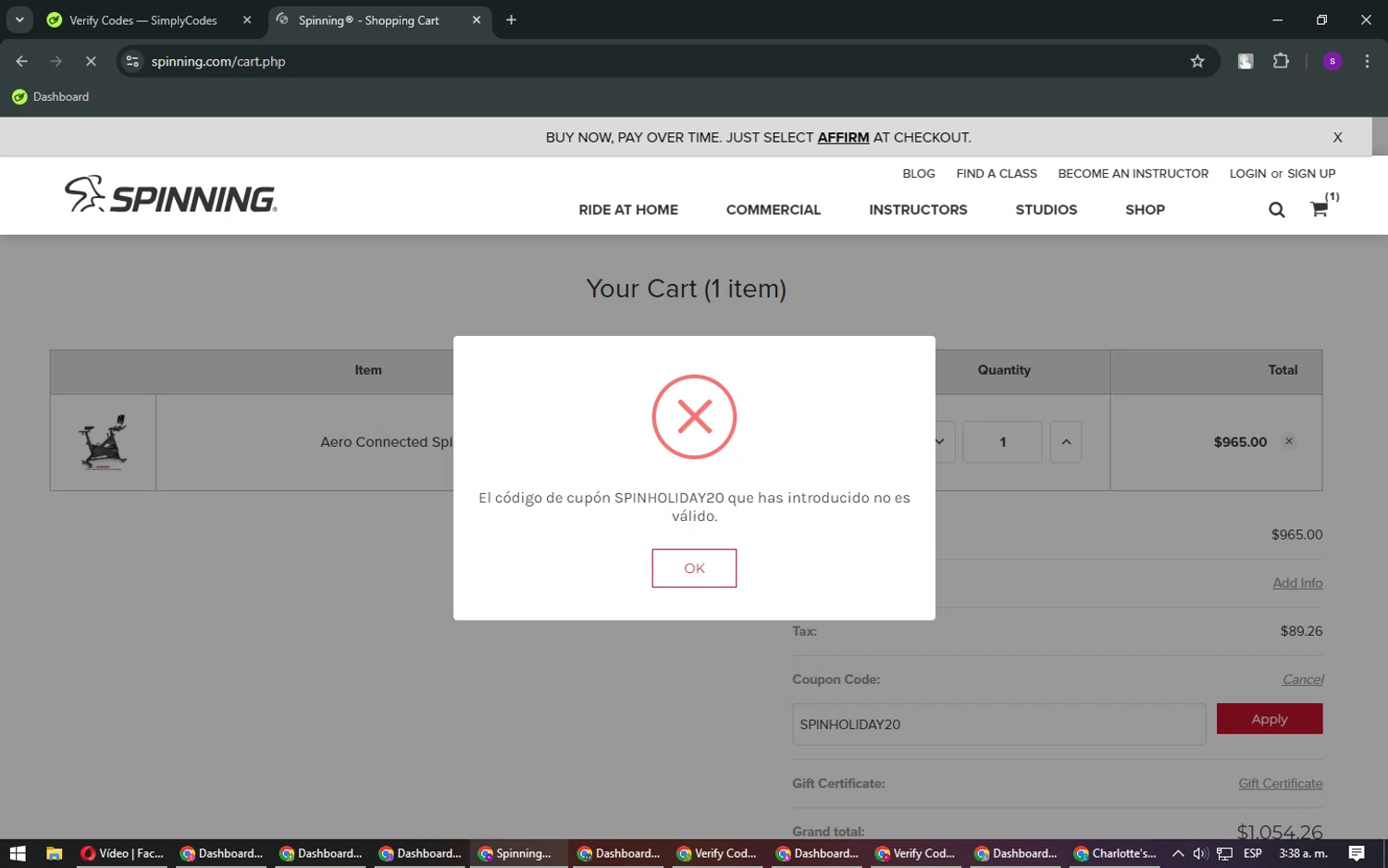1388x868 pixels.
Task: Go forward in browser history
Action: pos(56,61)
